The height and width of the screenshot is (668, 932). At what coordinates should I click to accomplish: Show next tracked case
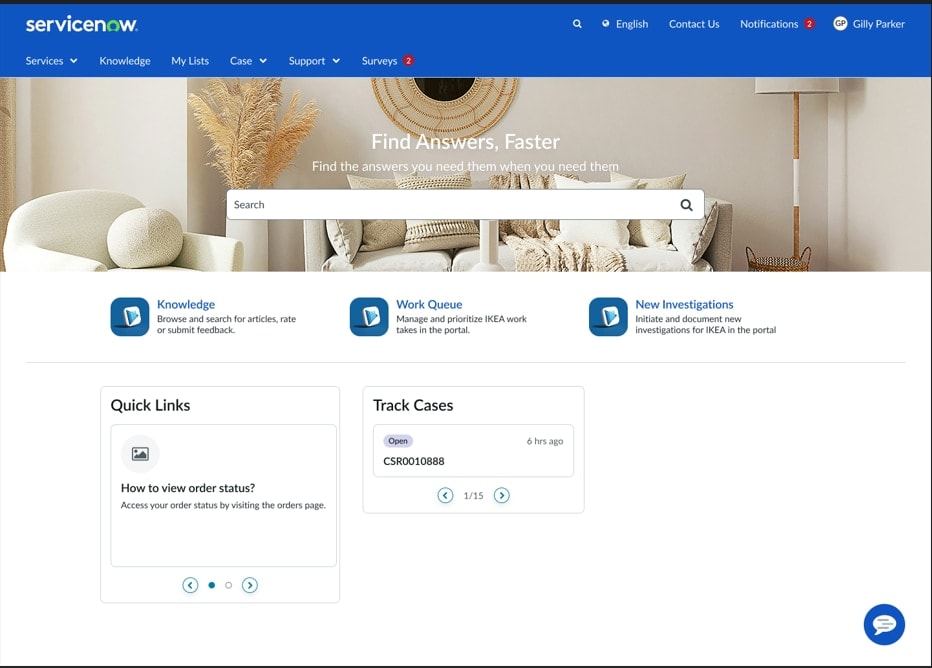pos(502,495)
